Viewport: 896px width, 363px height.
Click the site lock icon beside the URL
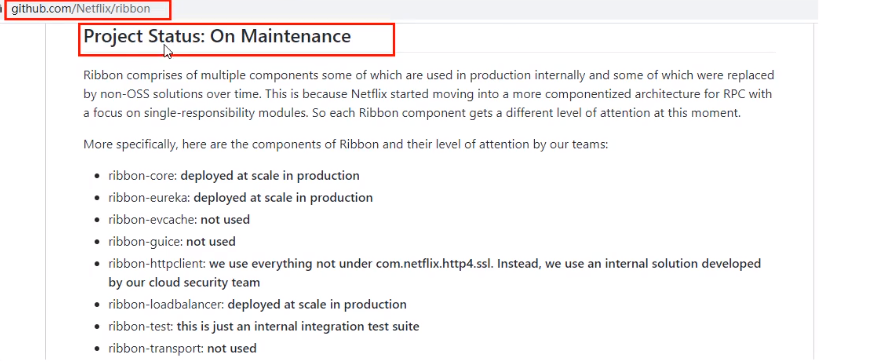click(x=2, y=9)
